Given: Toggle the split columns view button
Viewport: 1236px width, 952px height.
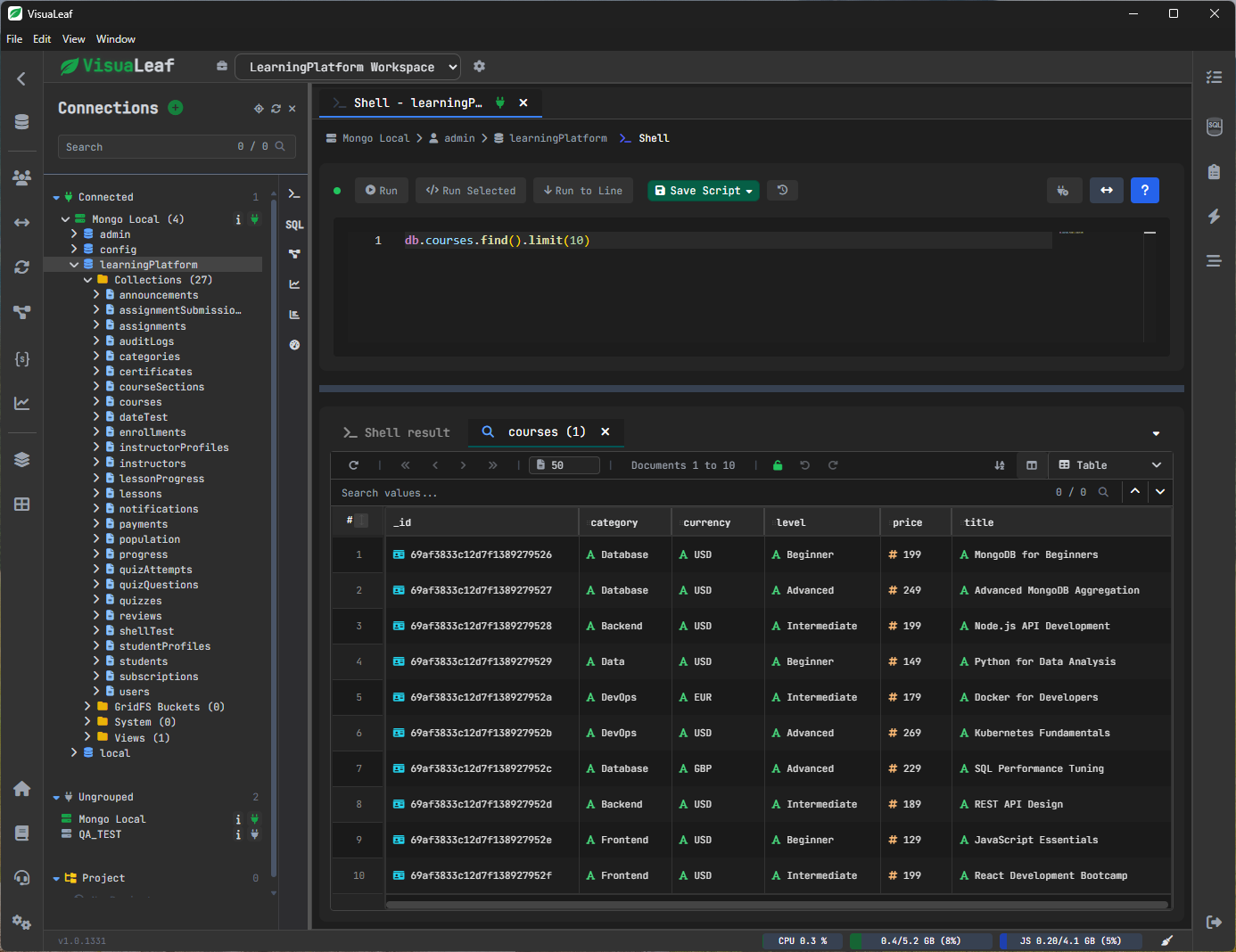Looking at the screenshot, I should (x=1032, y=465).
